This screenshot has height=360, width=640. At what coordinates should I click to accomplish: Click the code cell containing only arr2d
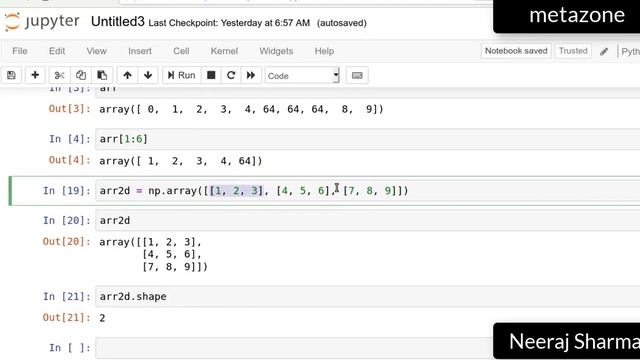coord(367,220)
